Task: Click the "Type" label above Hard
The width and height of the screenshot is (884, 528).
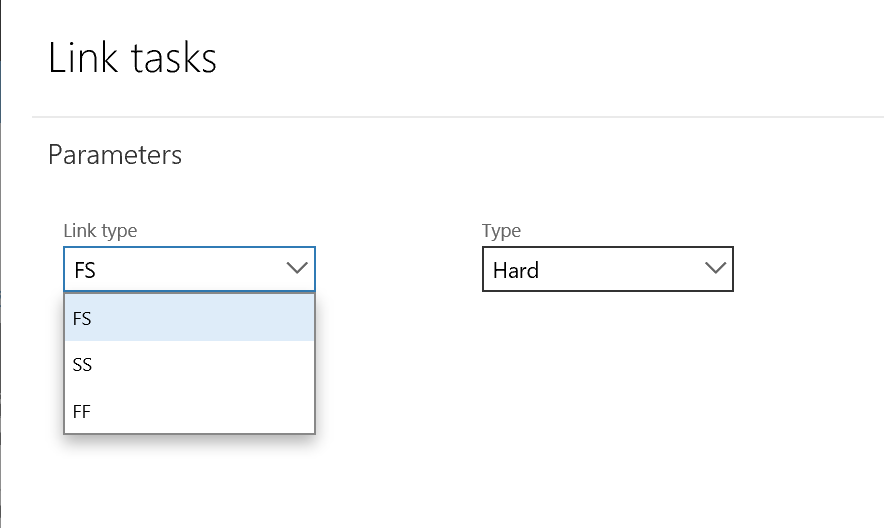Action: pos(501,231)
